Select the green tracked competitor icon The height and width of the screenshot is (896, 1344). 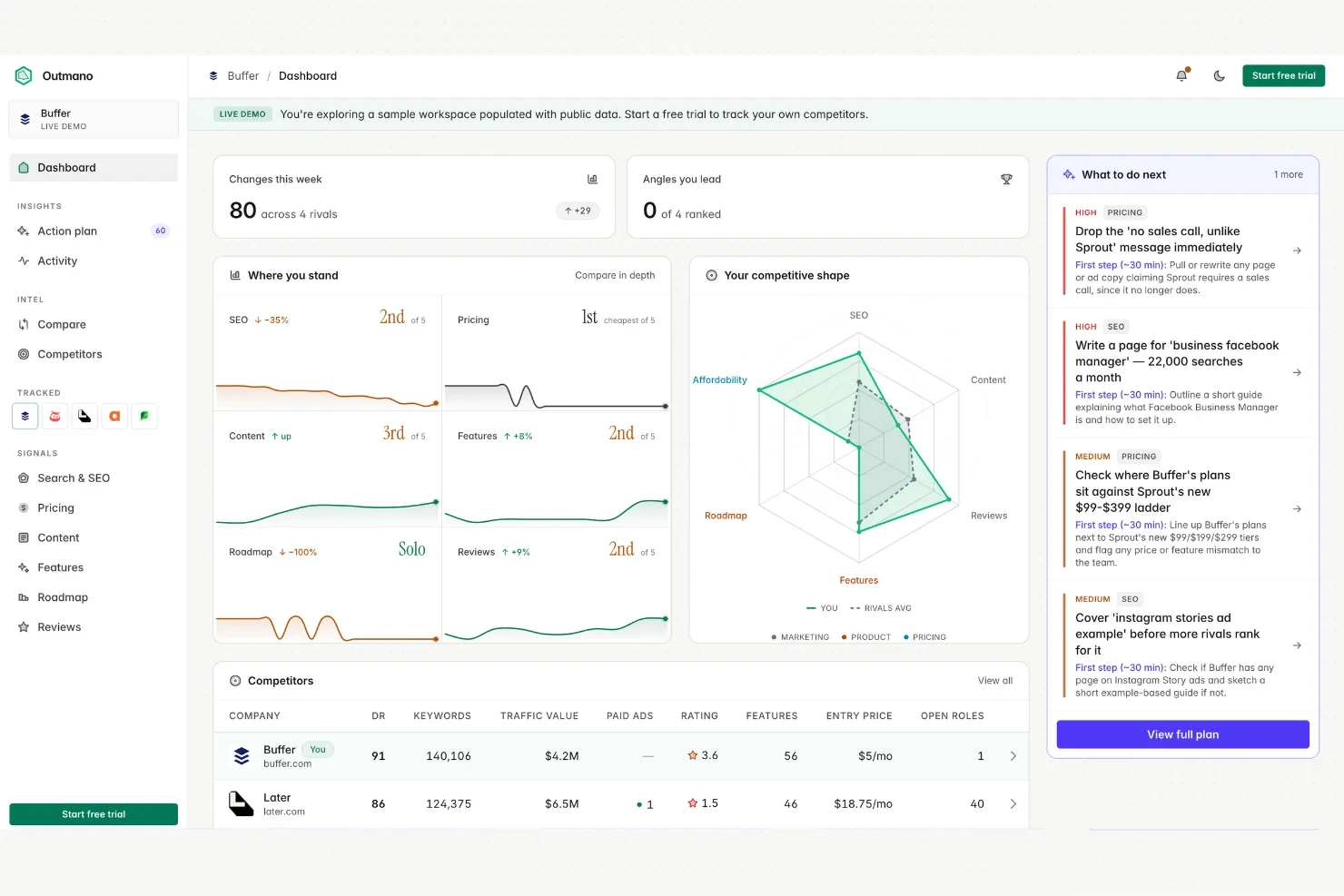[144, 417]
